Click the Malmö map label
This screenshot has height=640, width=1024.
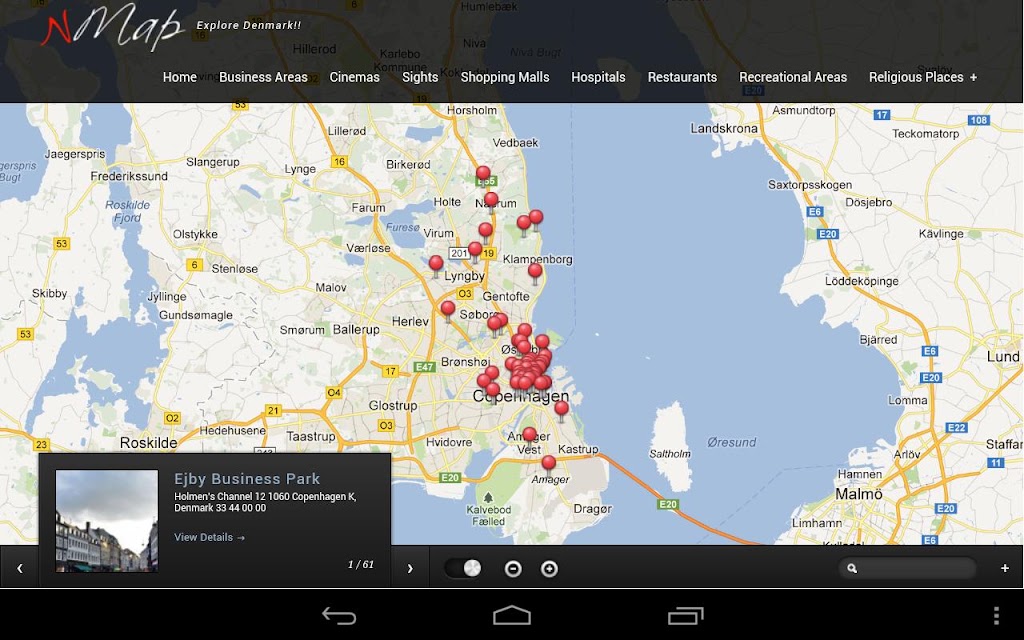[859, 494]
